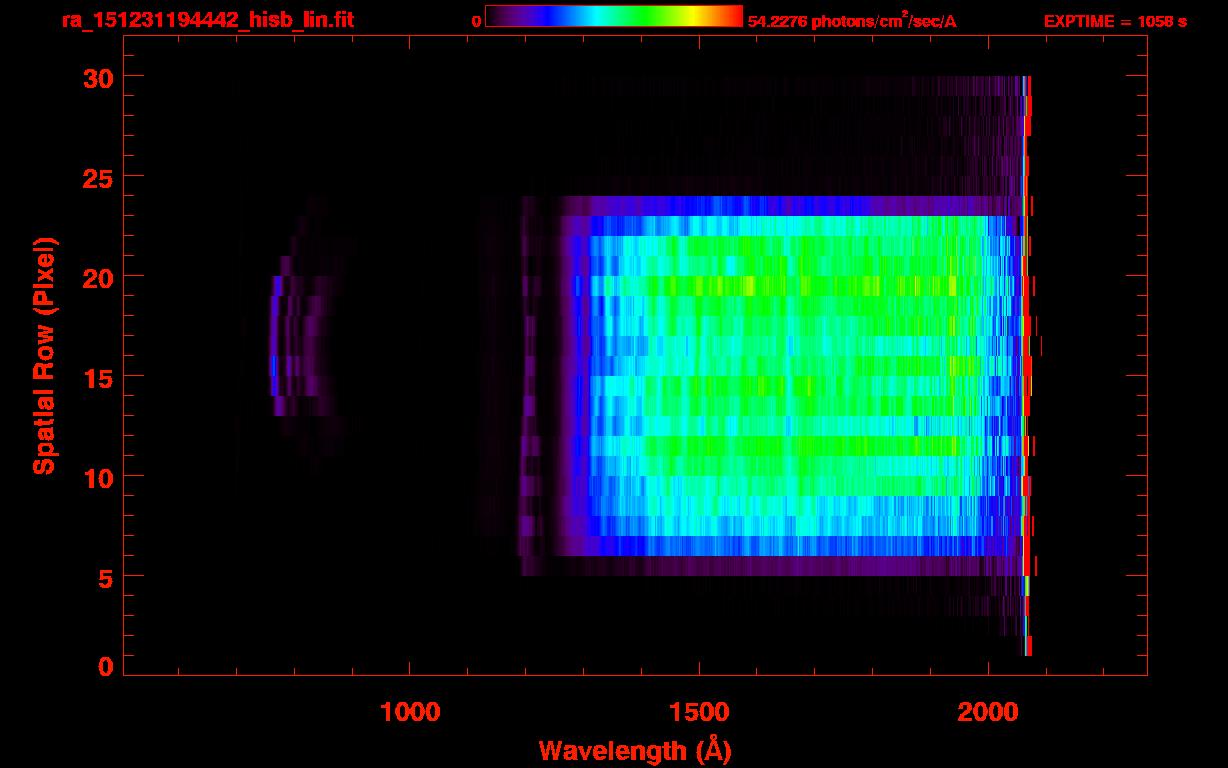
Task: Click the Wavelength (Å) axis title
Action: click(x=635, y=751)
